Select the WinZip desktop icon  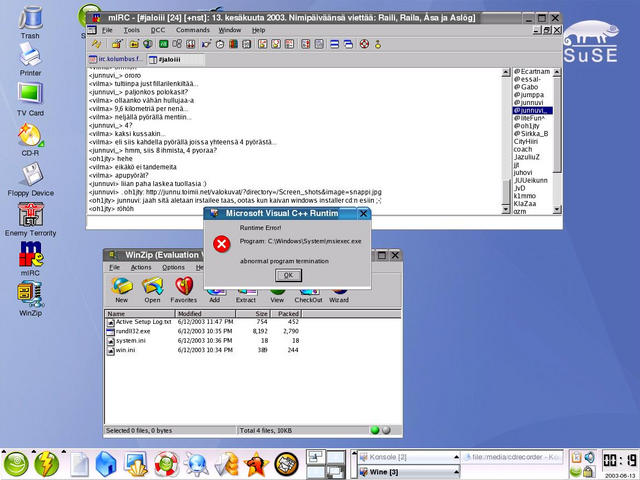(31, 299)
